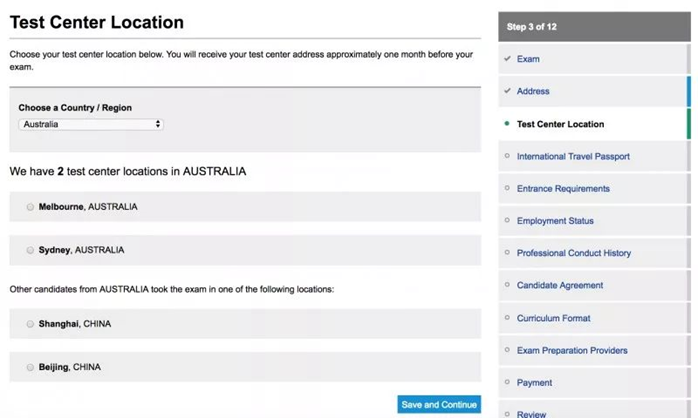Jump to Curriculum Format step
This screenshot has width=698, height=418.
click(553, 318)
